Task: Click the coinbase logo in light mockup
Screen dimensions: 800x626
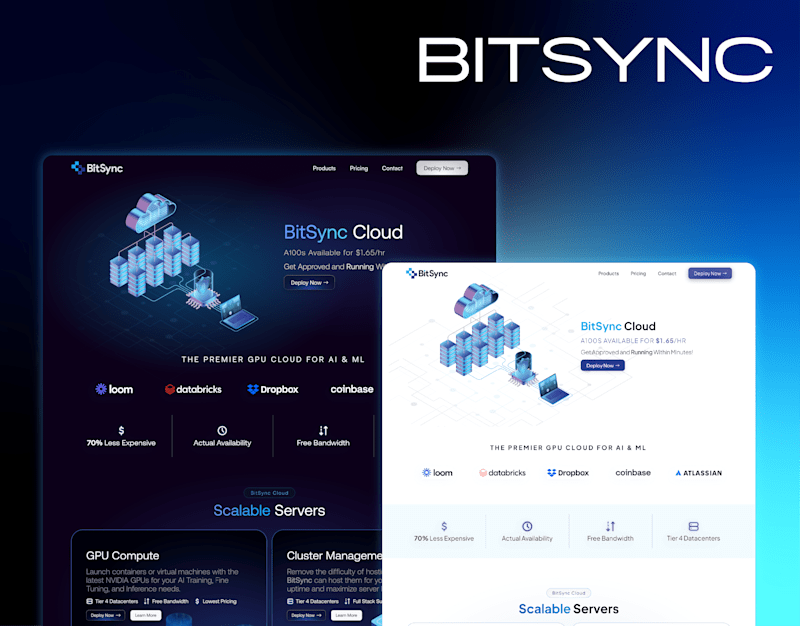Action: click(x=633, y=473)
